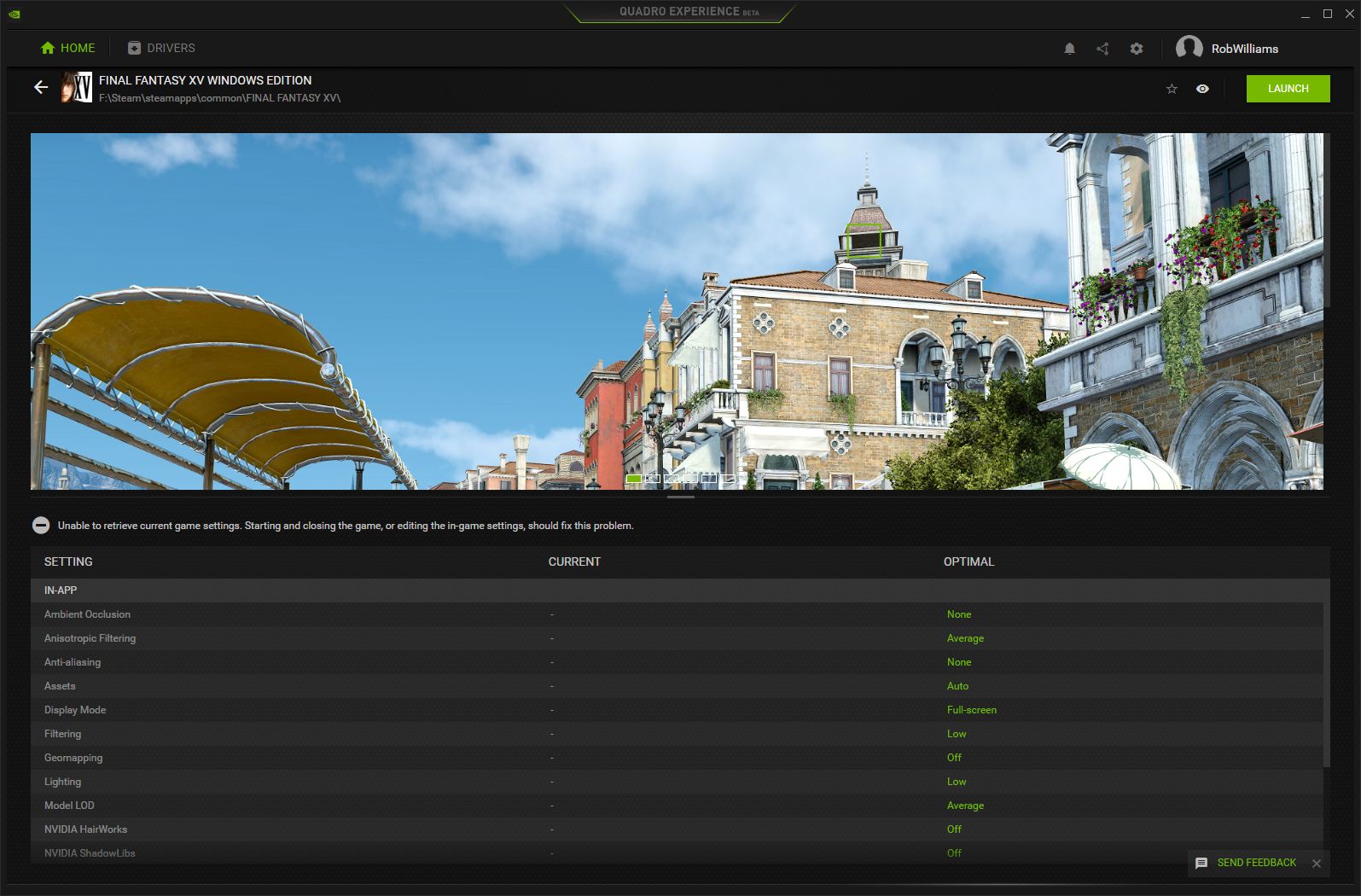
Task: Collapse the IN-APP settings section
Action: 61,591
